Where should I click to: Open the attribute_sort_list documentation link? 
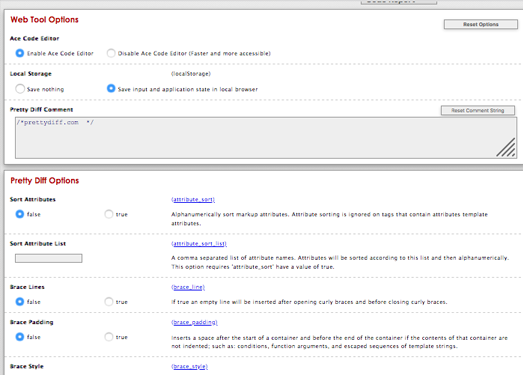tap(199, 244)
